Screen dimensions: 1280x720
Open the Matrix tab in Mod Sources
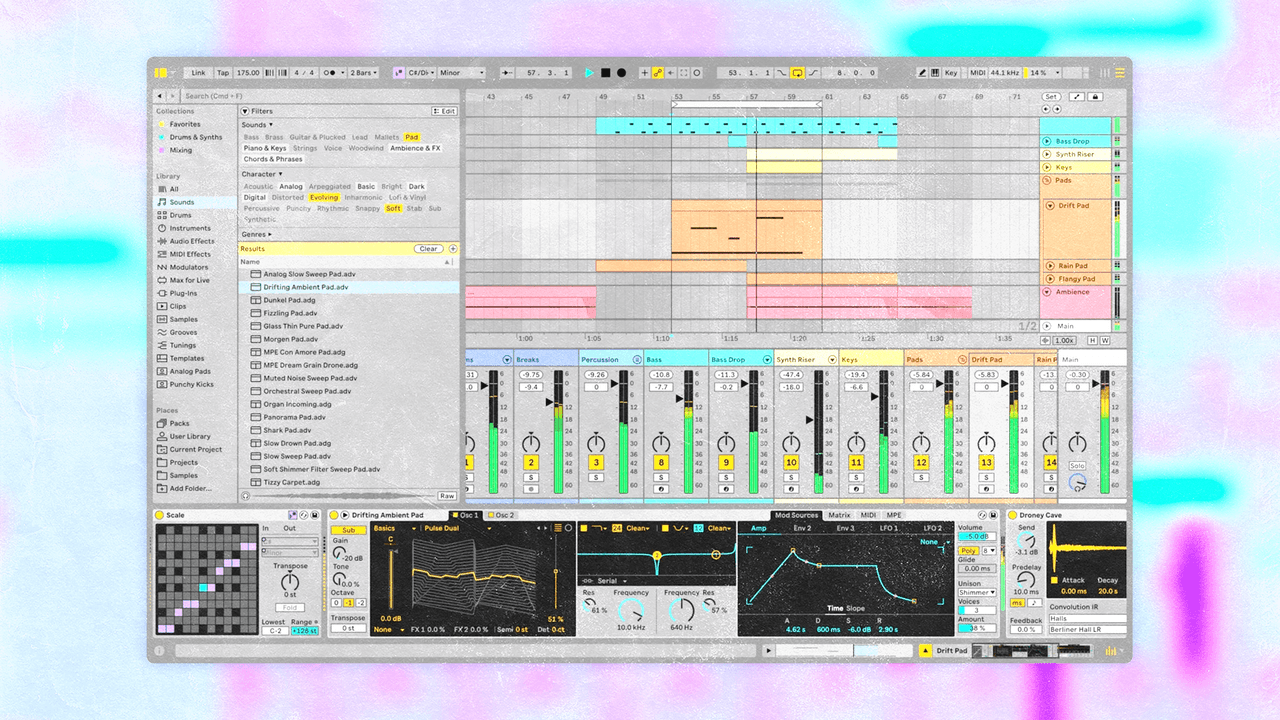pos(838,515)
